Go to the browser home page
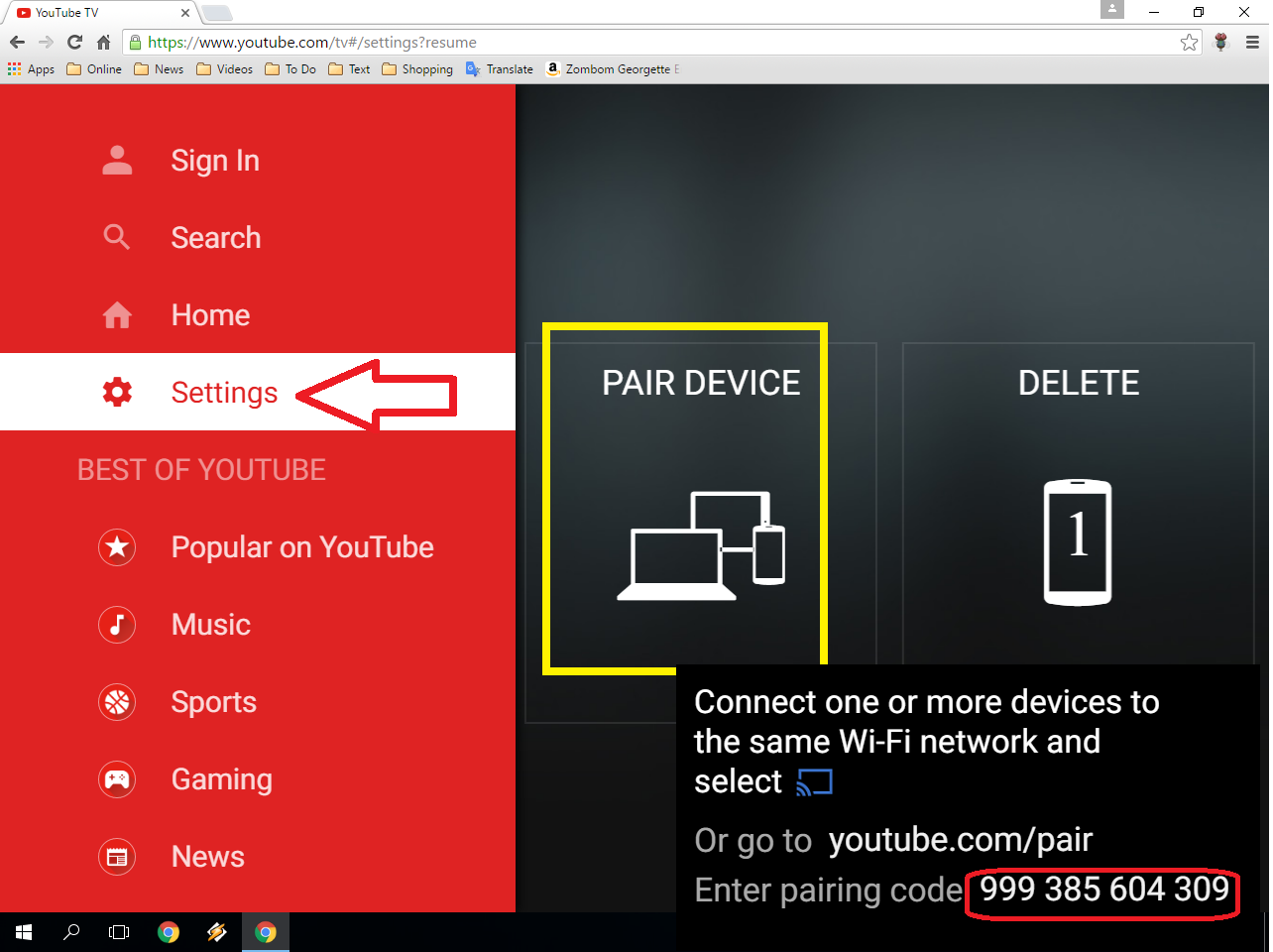The height and width of the screenshot is (952, 1273). coord(103,42)
